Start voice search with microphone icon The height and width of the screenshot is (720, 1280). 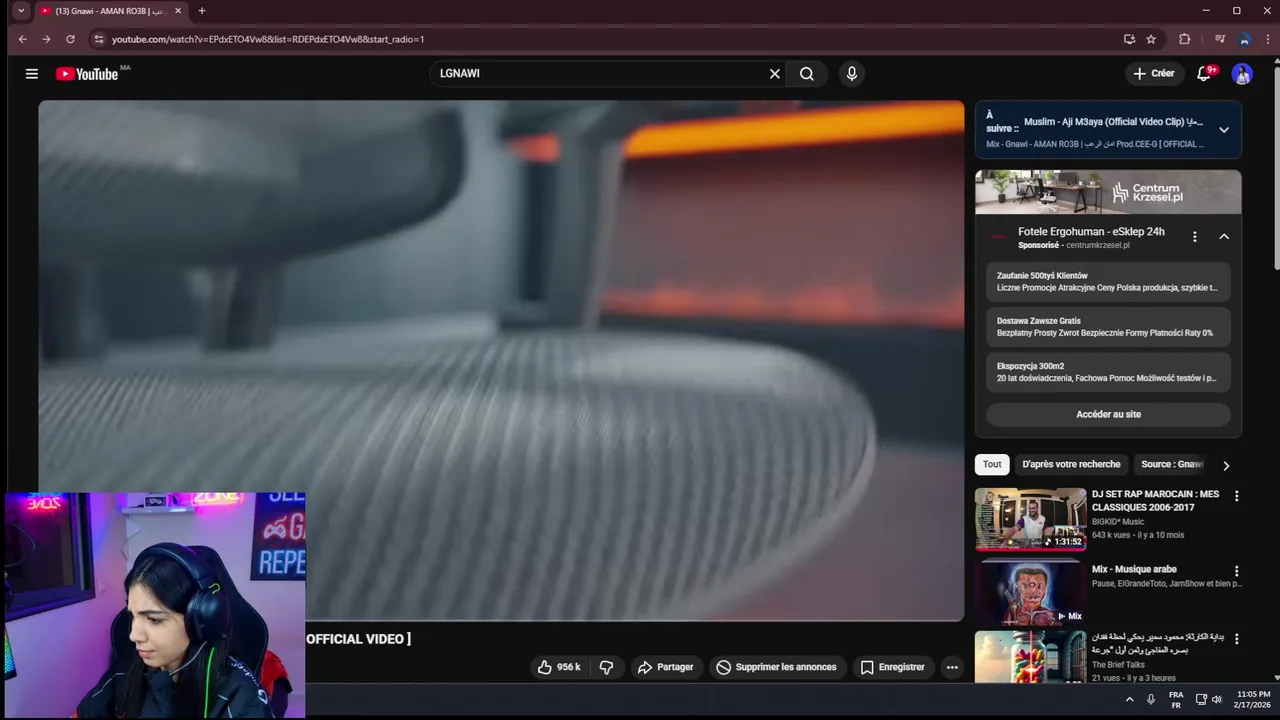(851, 74)
